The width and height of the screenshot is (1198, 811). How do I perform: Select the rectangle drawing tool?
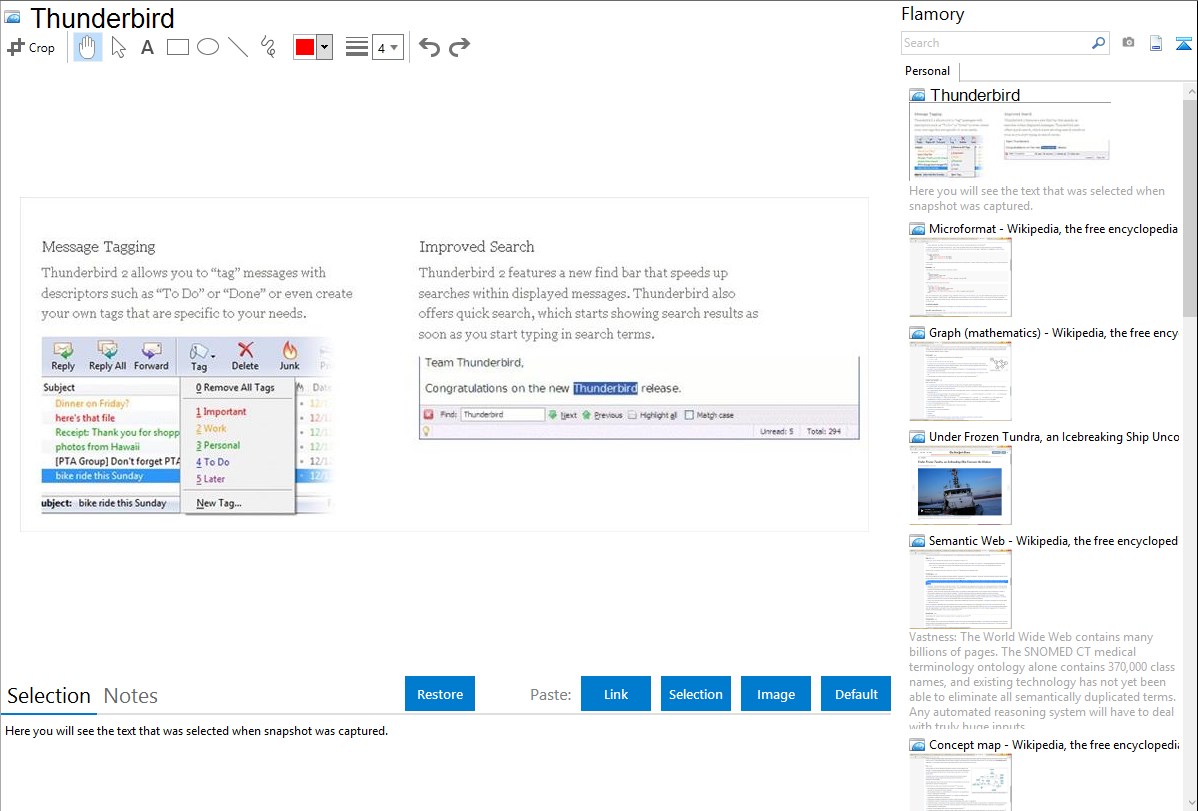point(177,47)
